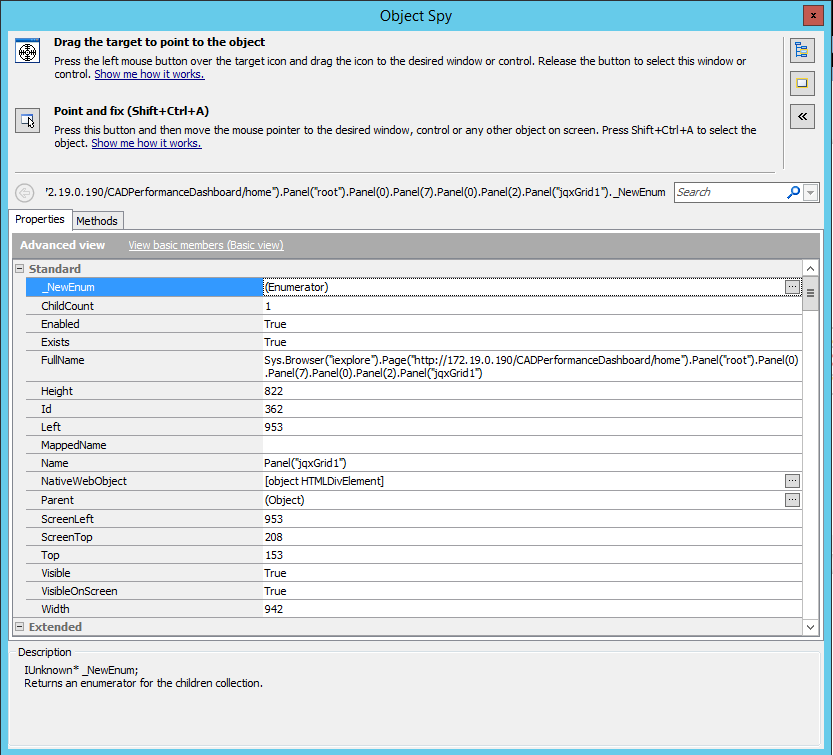
Task: Open ellipsis button on Parent row
Action: [792, 500]
